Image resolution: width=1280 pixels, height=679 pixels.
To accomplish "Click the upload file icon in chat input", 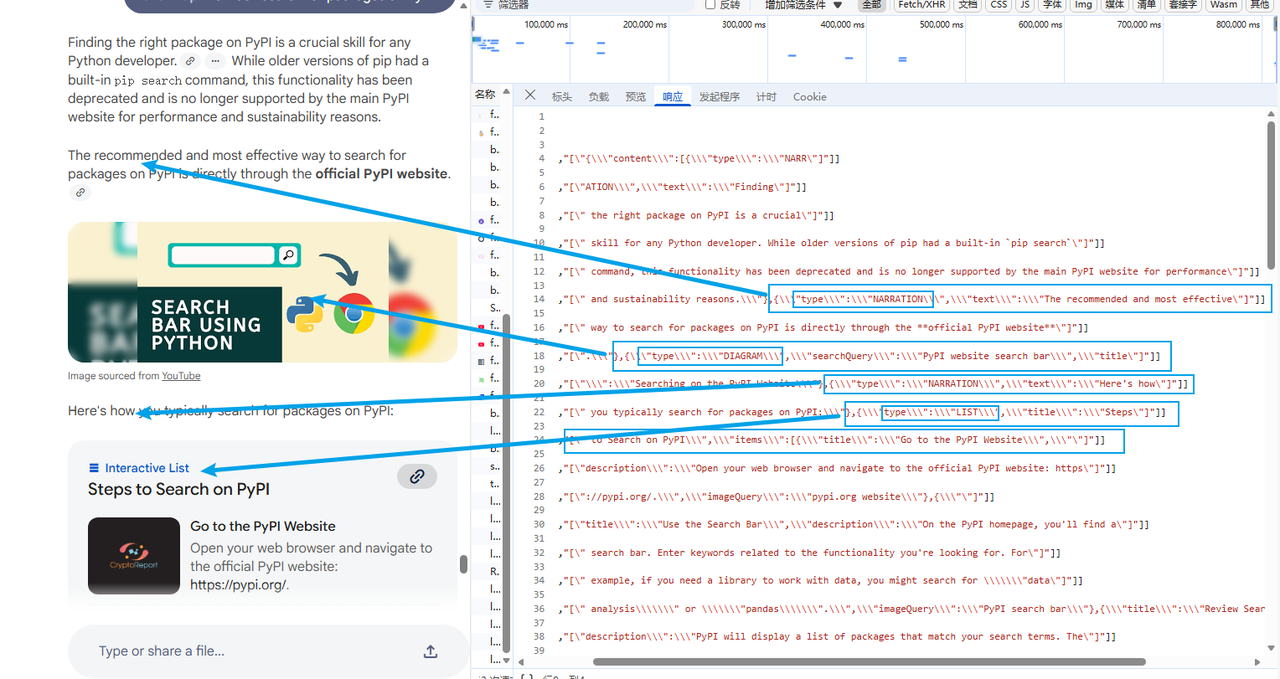I will [430, 652].
